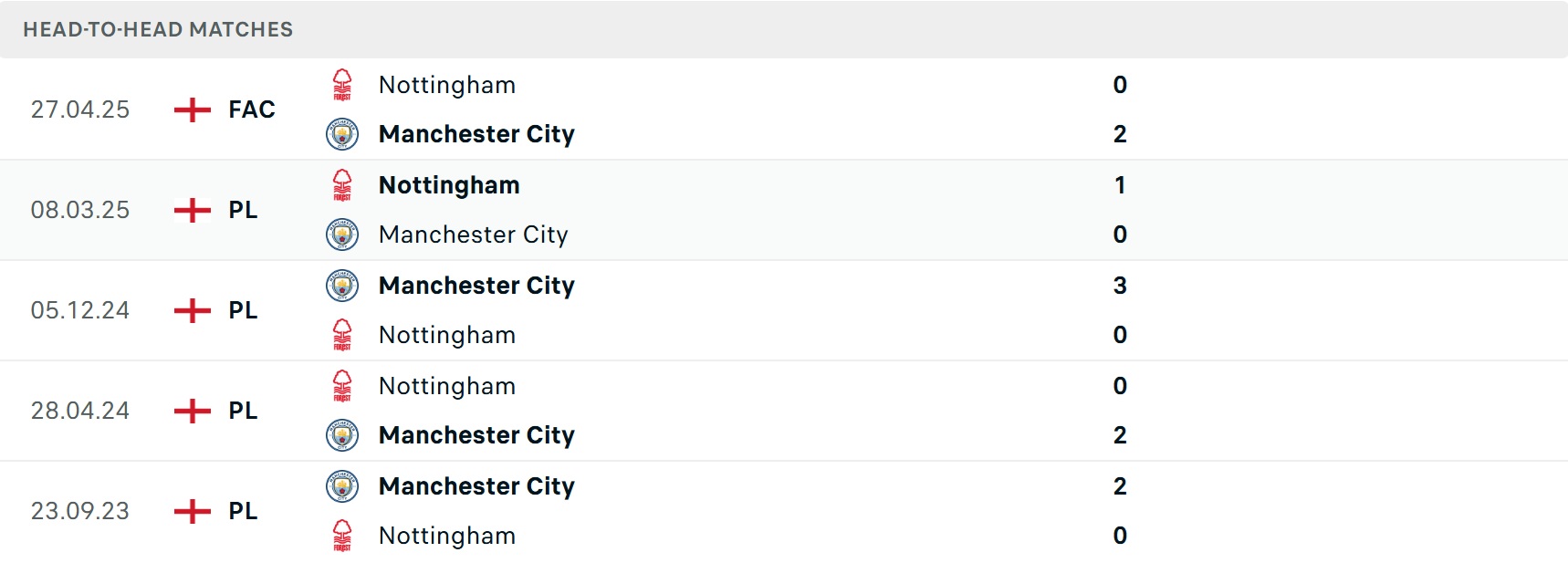
Task: Click Nottingham's crest in the 27.04.25 match
Action: (342, 85)
